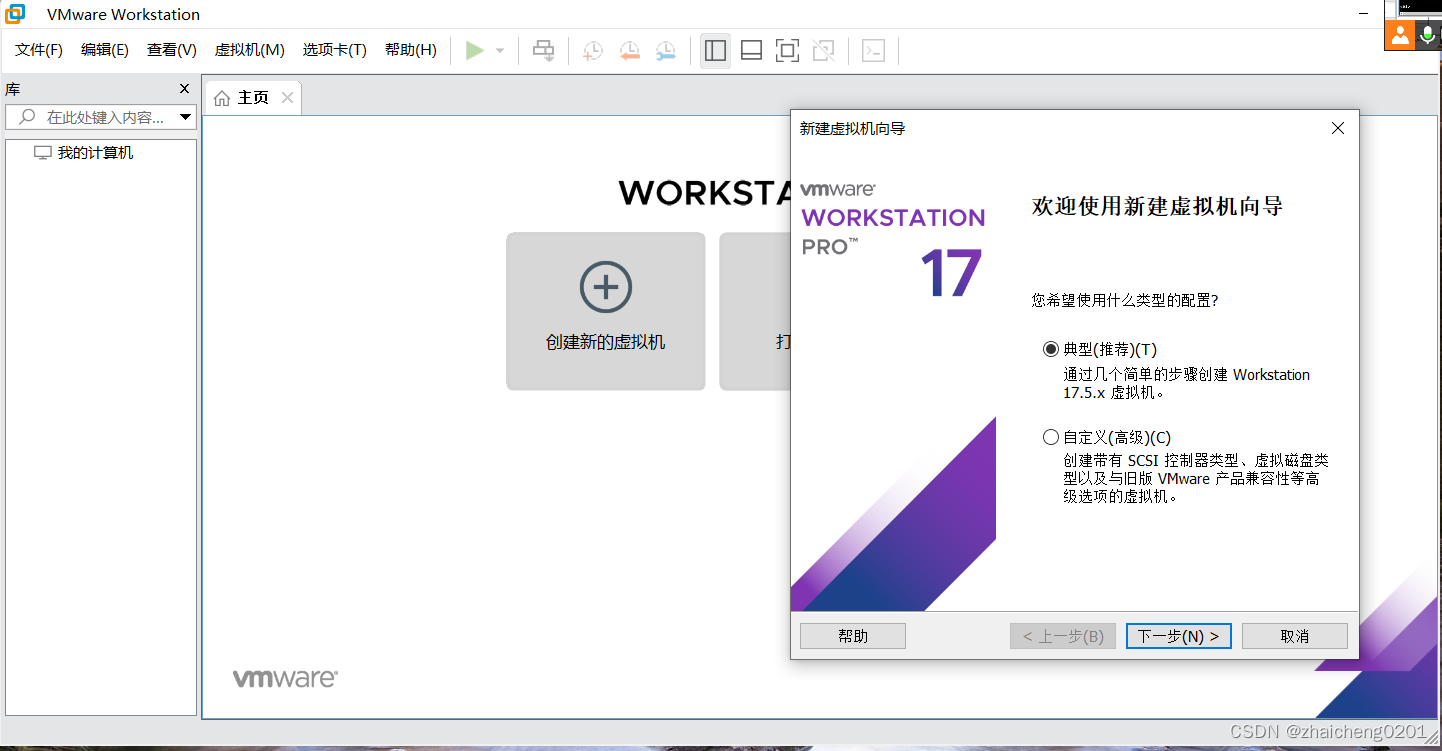Click the search magnifier icon in library

pos(27,117)
